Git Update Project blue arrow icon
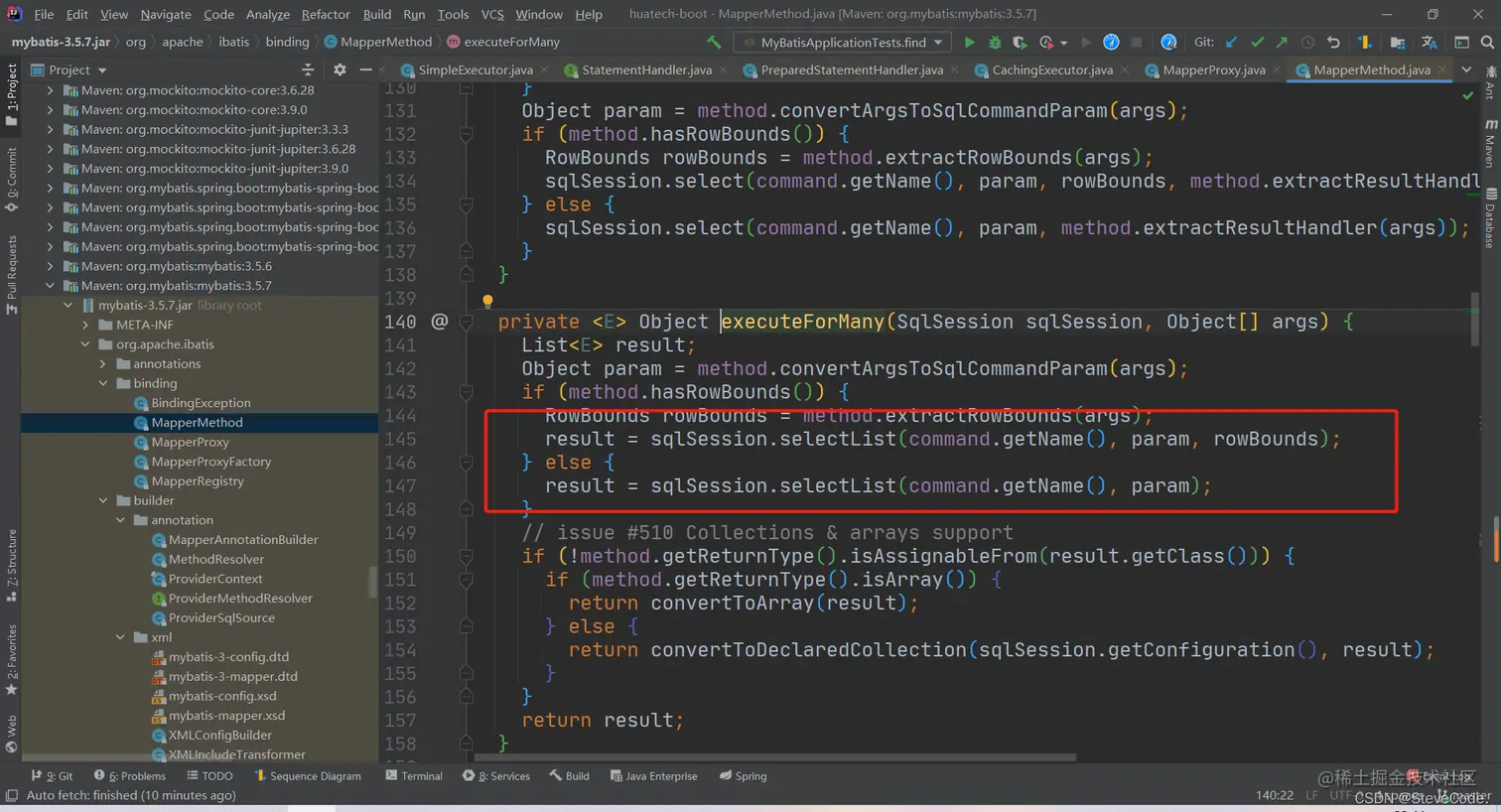 tap(1232, 42)
